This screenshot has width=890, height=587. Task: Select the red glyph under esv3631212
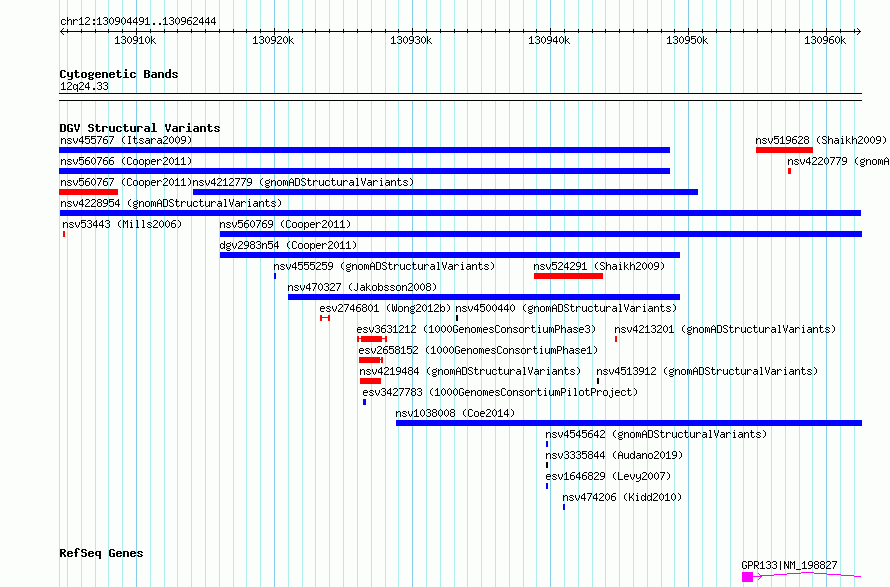click(x=372, y=339)
